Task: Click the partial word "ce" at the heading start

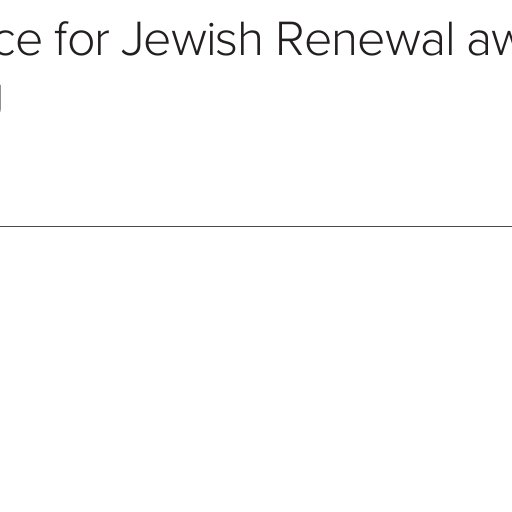Action: pos(20,43)
